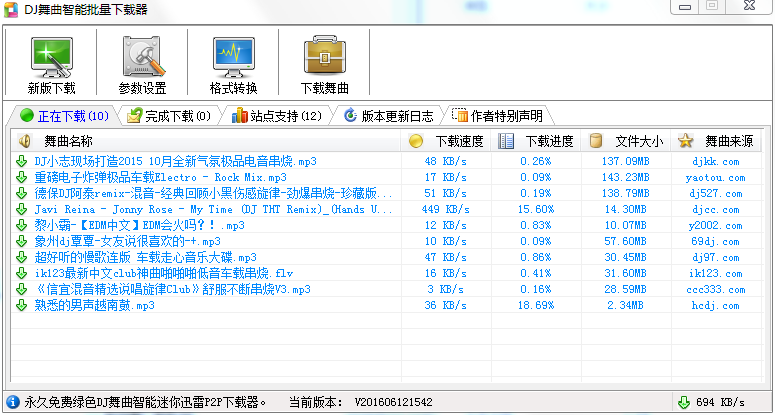Select 象州dj覃覃-女友说很喜欢的-+.mp3 row

pos(387,241)
